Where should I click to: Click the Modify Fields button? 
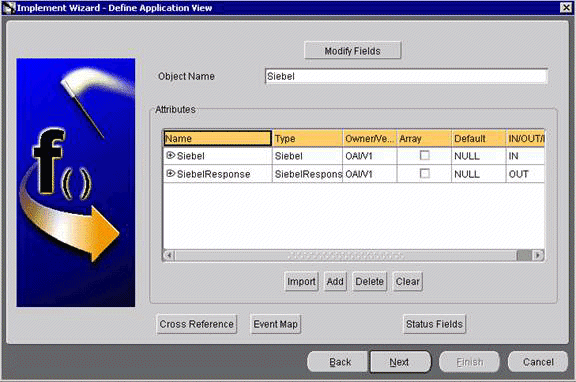click(352, 51)
